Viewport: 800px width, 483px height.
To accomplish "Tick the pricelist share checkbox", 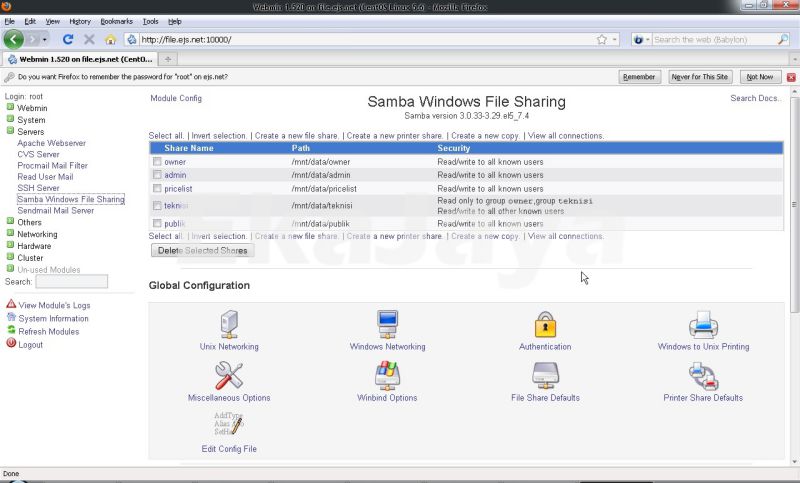I will point(157,188).
